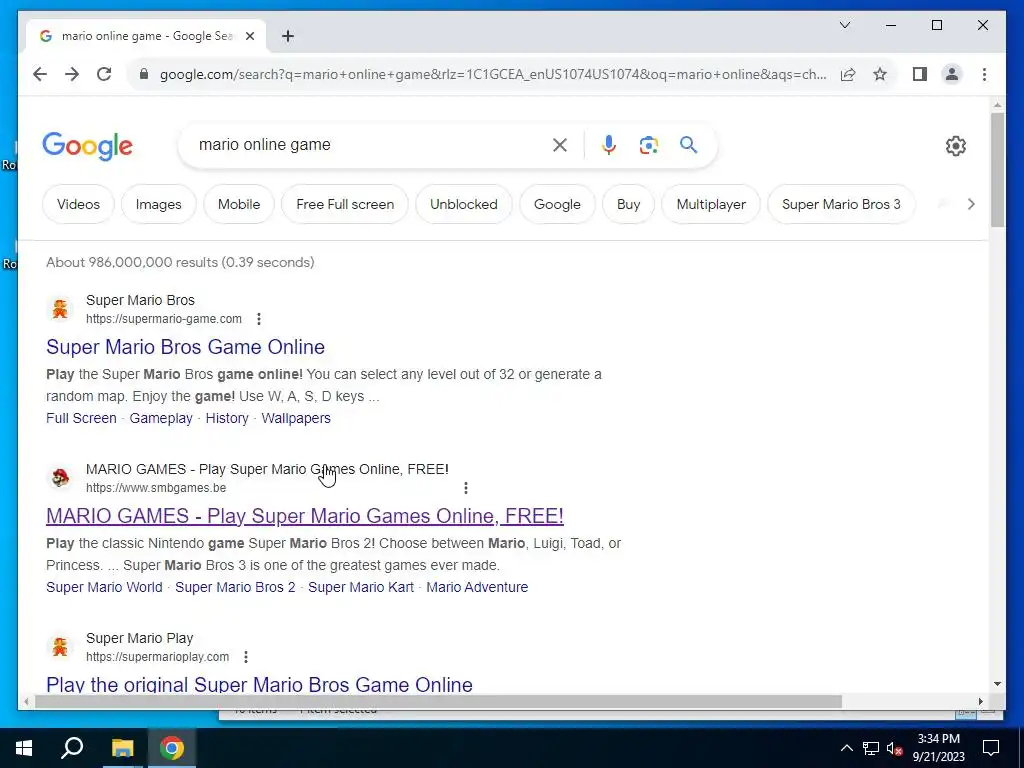Viewport: 1024px width, 768px height.
Task: Open Play the original Super Mario Bros result
Action: (259, 684)
